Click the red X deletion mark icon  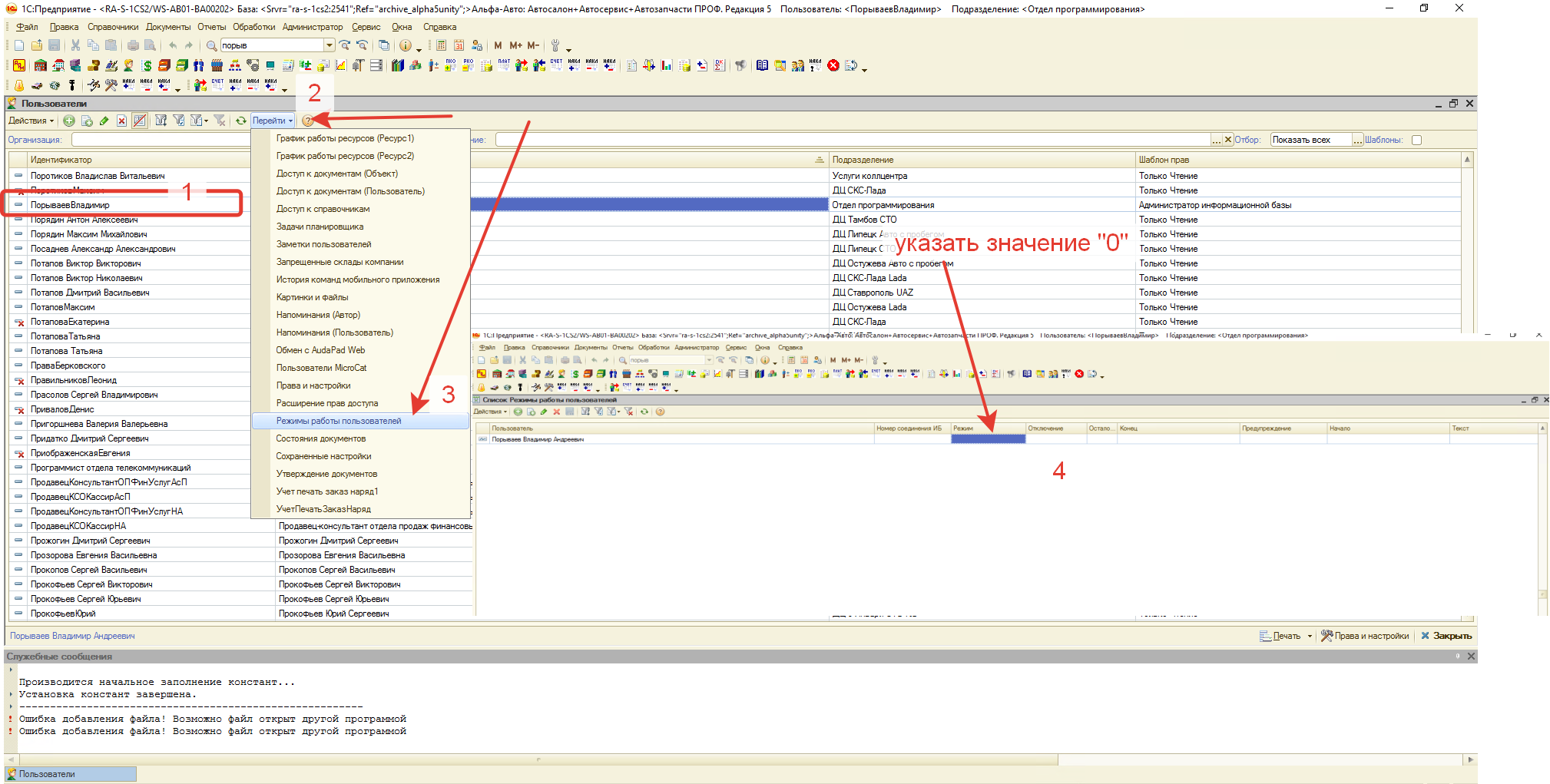coord(121,121)
